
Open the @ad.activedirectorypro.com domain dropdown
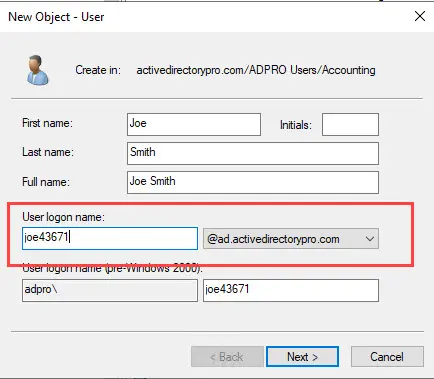tap(291, 239)
